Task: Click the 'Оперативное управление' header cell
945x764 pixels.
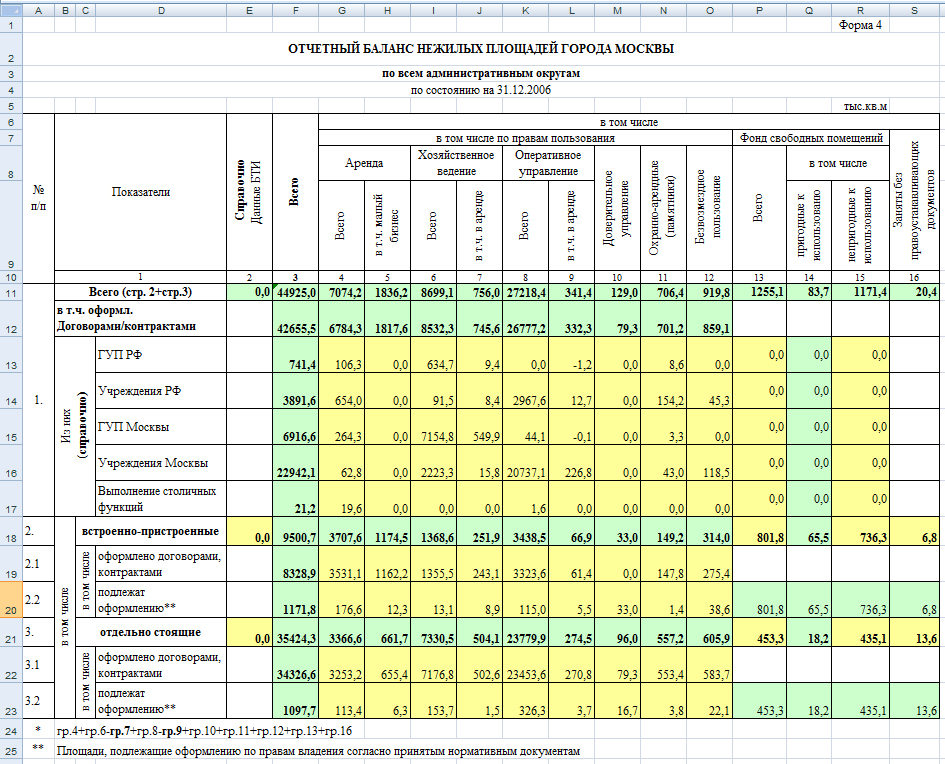Action: (x=548, y=163)
